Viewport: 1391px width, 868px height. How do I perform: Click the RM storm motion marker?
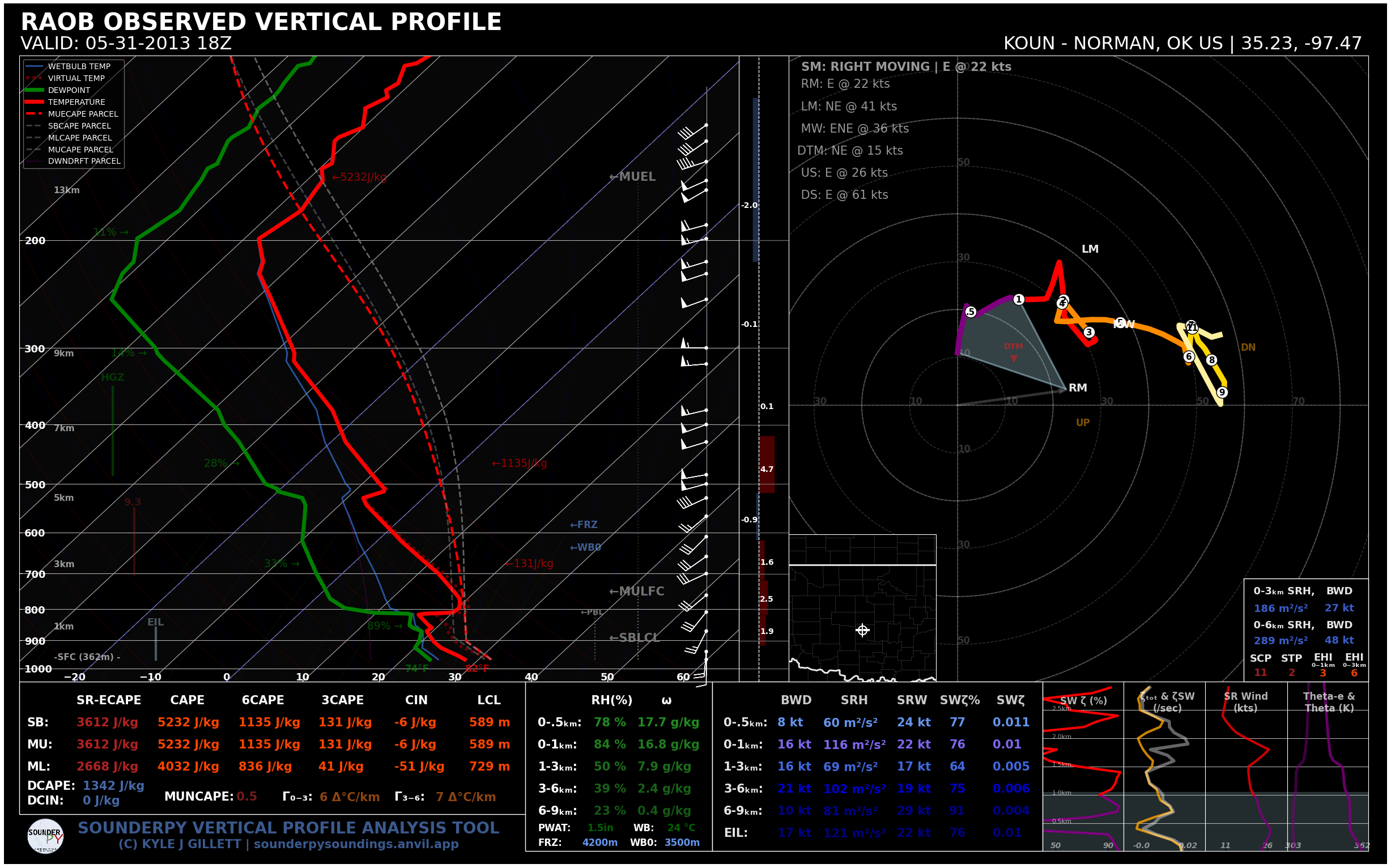[1077, 388]
